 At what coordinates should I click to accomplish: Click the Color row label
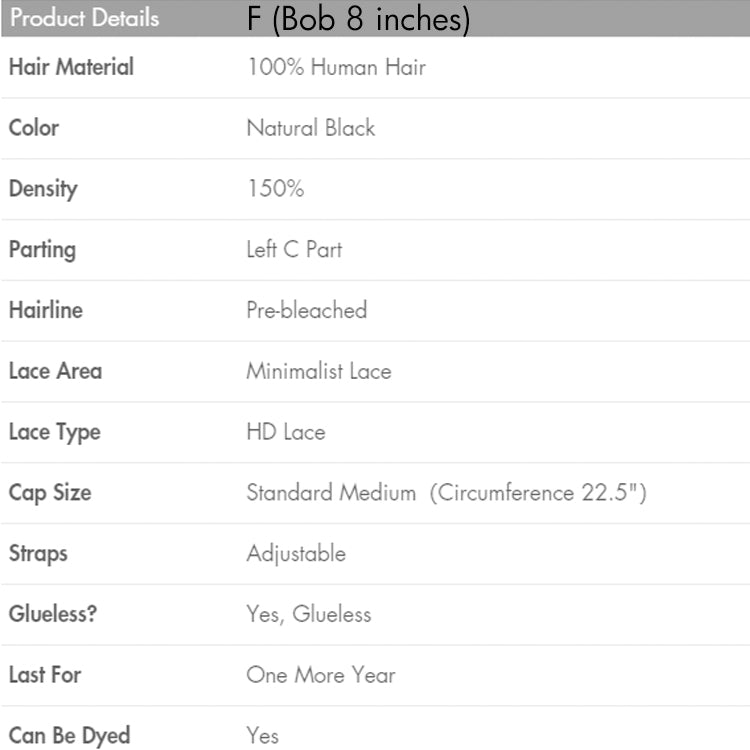[34, 128]
